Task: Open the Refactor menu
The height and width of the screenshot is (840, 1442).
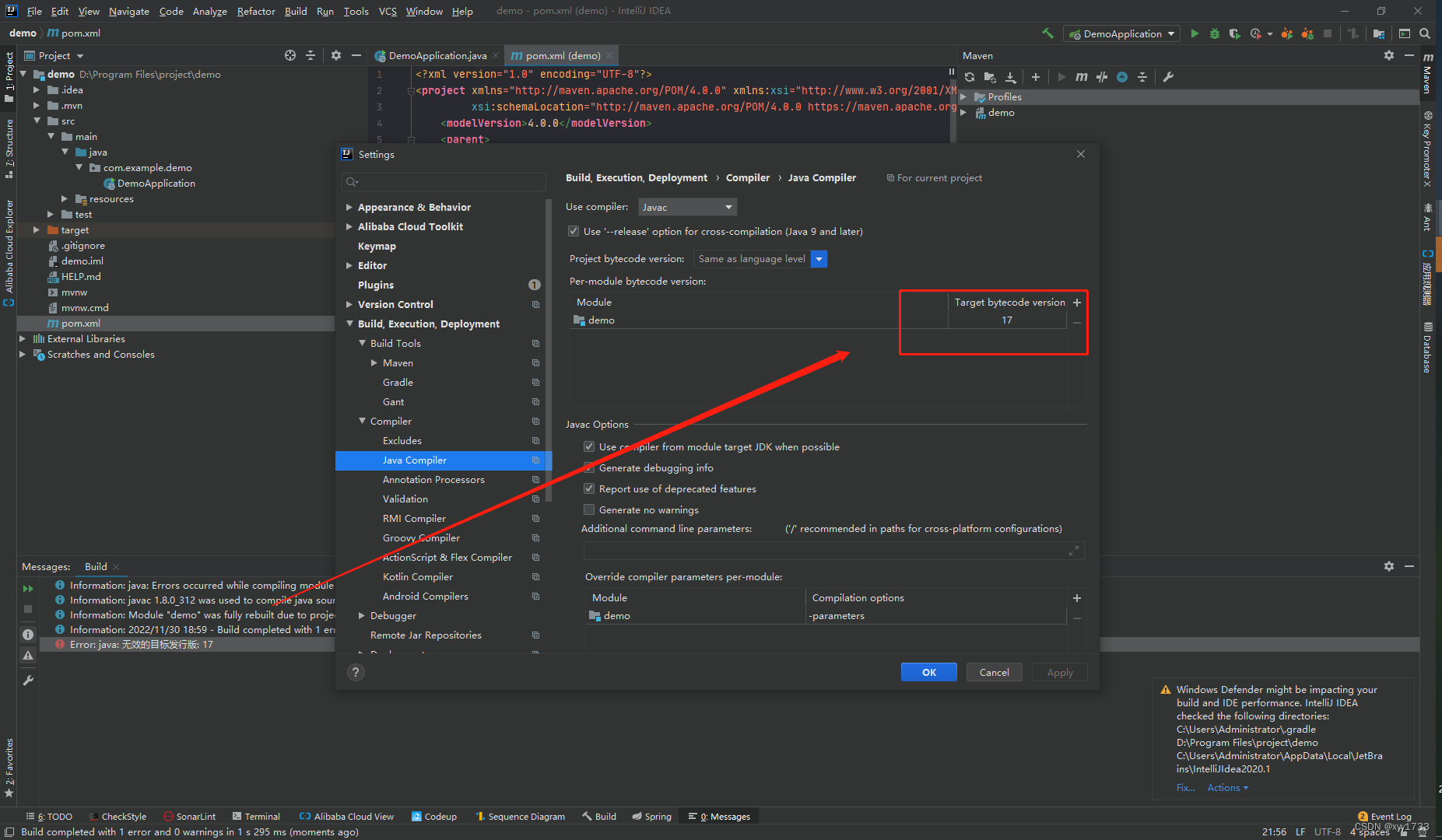Action: pyautogui.click(x=256, y=11)
